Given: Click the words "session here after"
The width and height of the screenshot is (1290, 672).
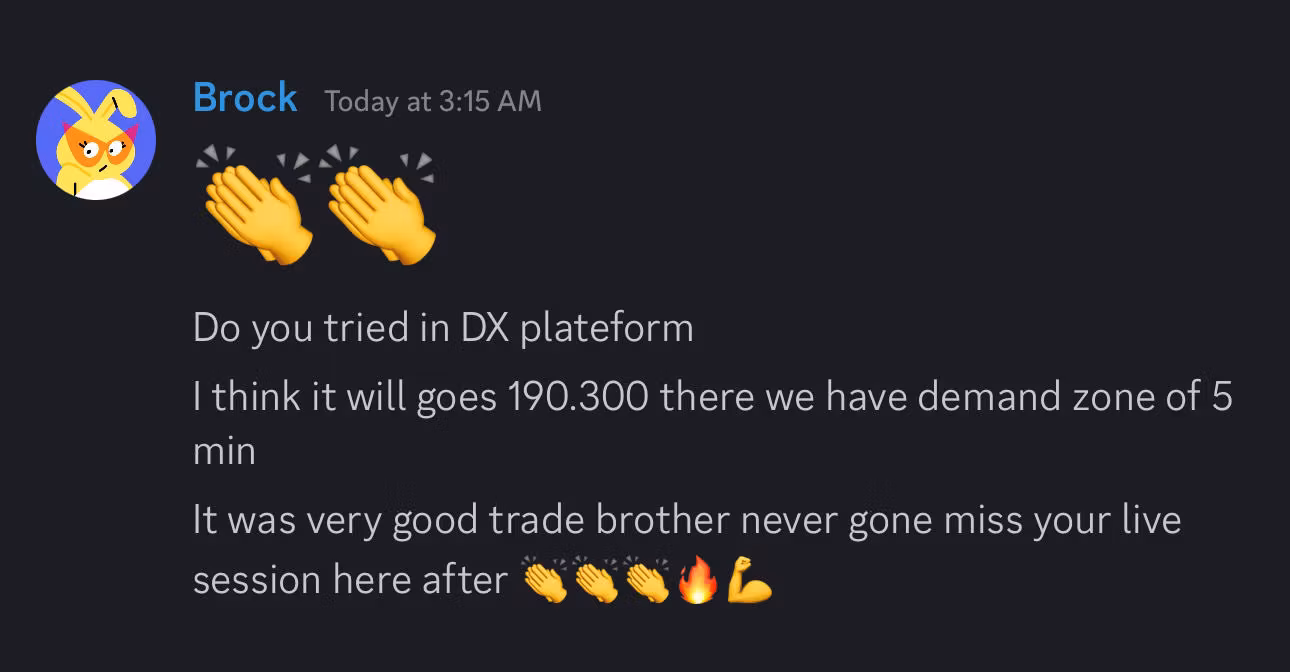Looking at the screenshot, I should coord(350,580).
